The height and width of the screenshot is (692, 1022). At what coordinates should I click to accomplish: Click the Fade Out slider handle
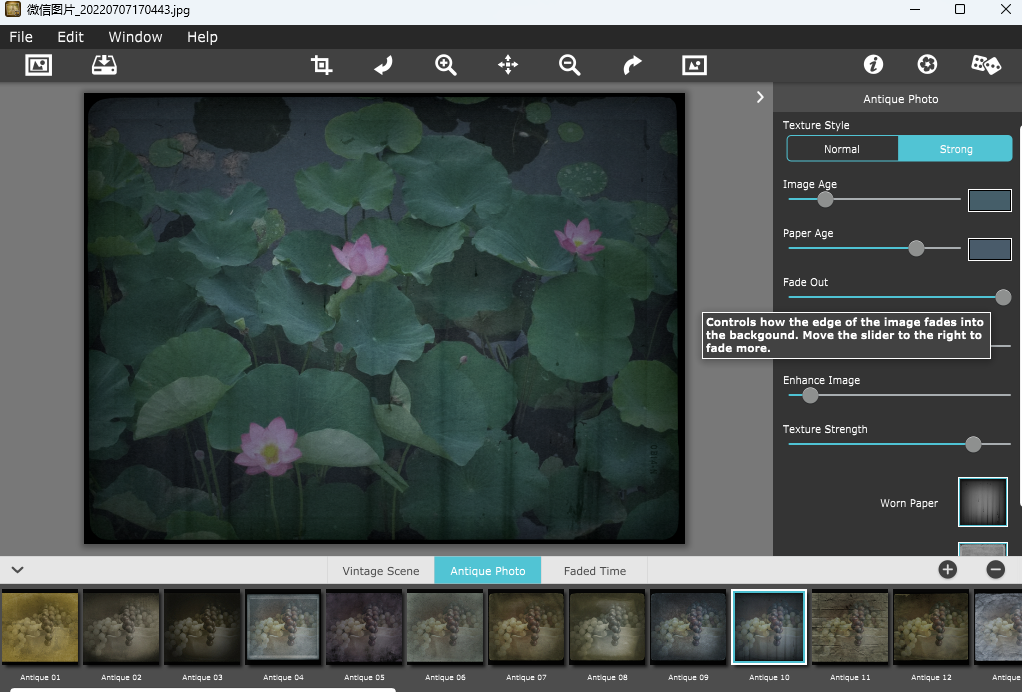[x=1004, y=297]
